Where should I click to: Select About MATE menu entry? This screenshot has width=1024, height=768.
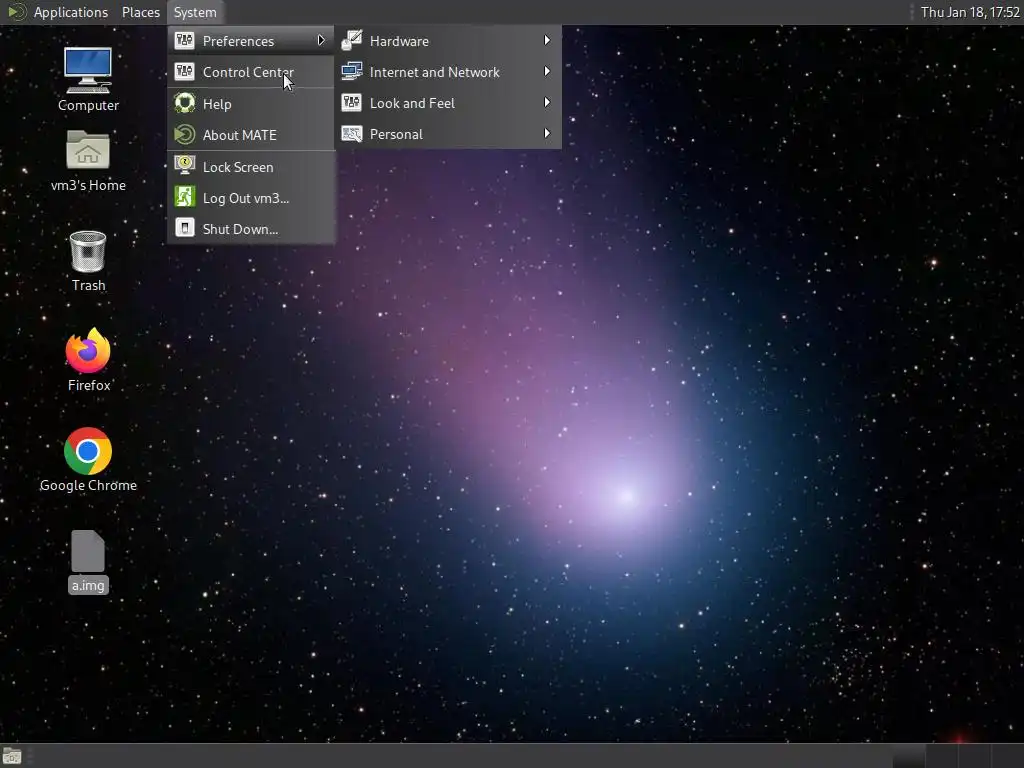tap(251, 135)
